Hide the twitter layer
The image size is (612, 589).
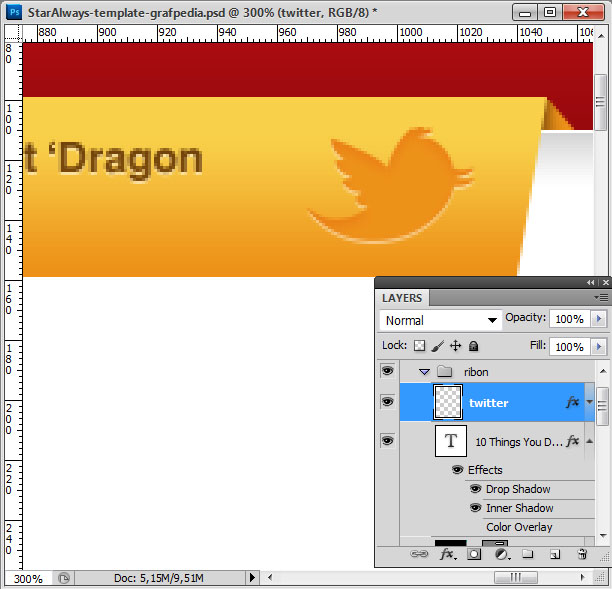[x=388, y=402]
